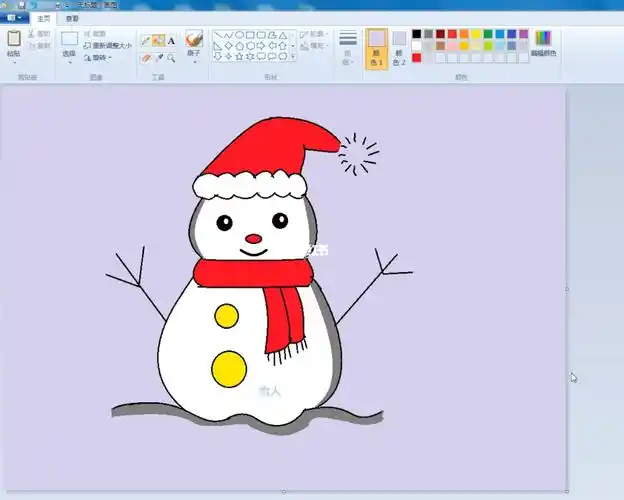Viewport: 624px width, 500px height.
Task: Select the Eraser tool
Action: coord(146,57)
